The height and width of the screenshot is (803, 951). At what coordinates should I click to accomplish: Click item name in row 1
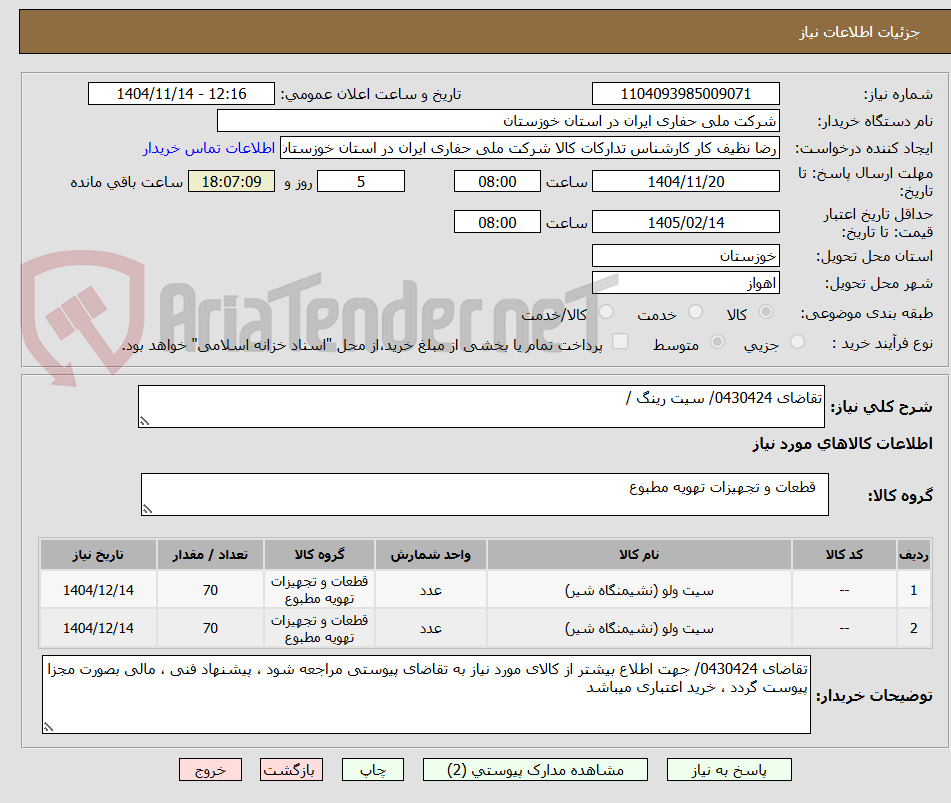(639, 590)
